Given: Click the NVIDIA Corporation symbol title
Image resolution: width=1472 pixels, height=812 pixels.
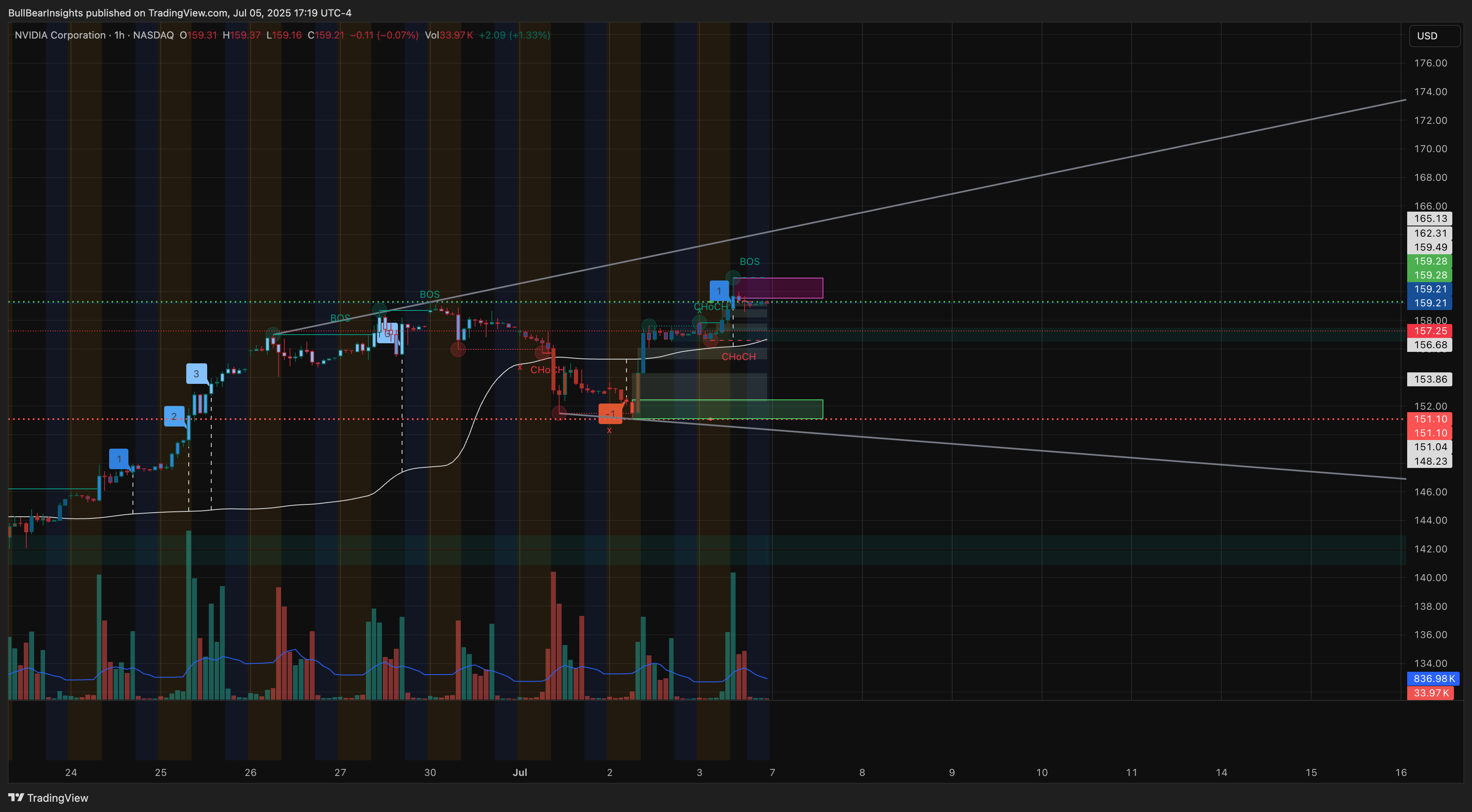Looking at the screenshot, I should coord(60,35).
